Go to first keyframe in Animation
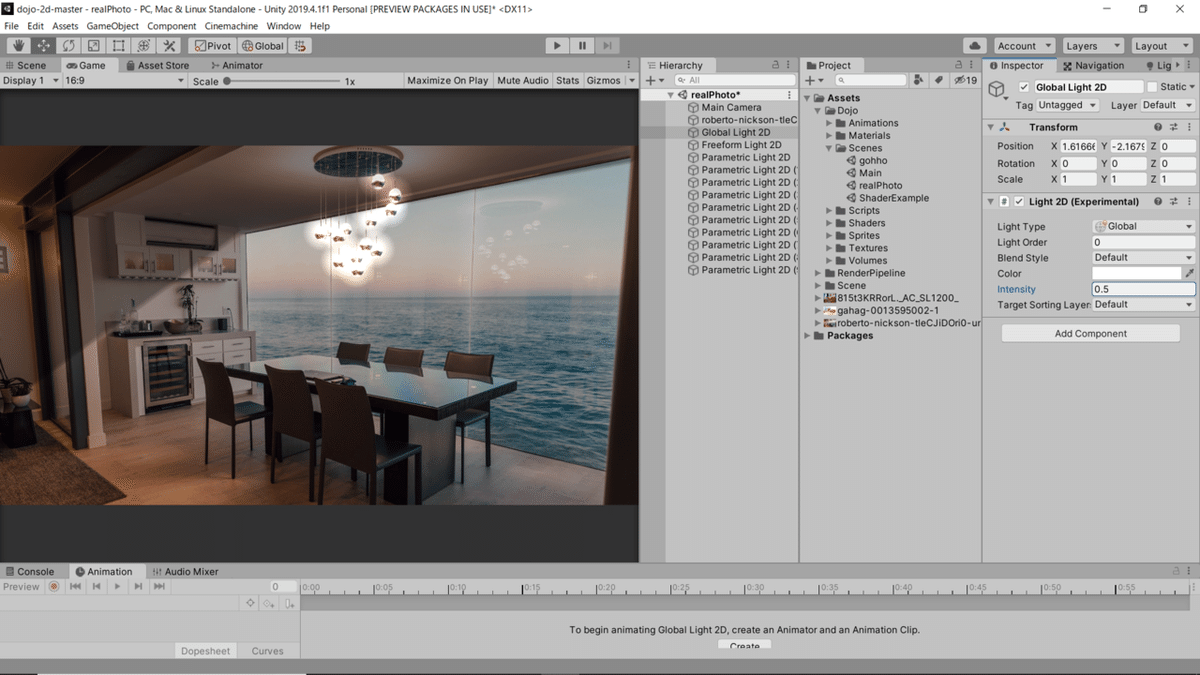Screen dimensions: 1200x675 (75, 587)
